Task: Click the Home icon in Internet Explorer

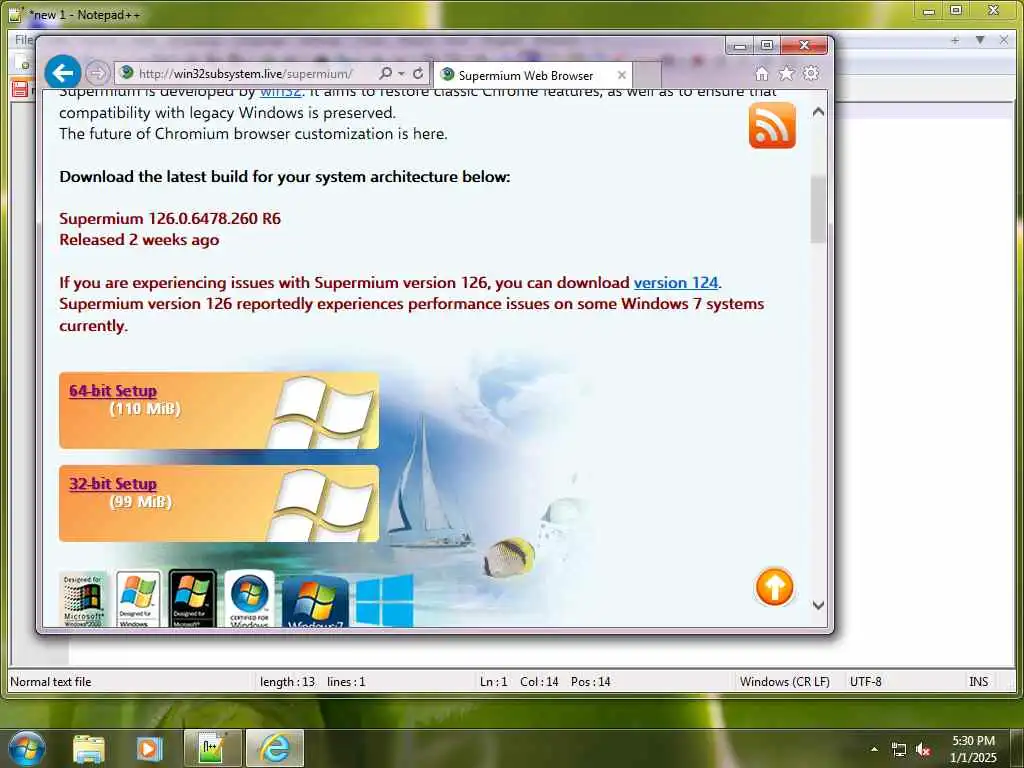Action: click(x=761, y=73)
